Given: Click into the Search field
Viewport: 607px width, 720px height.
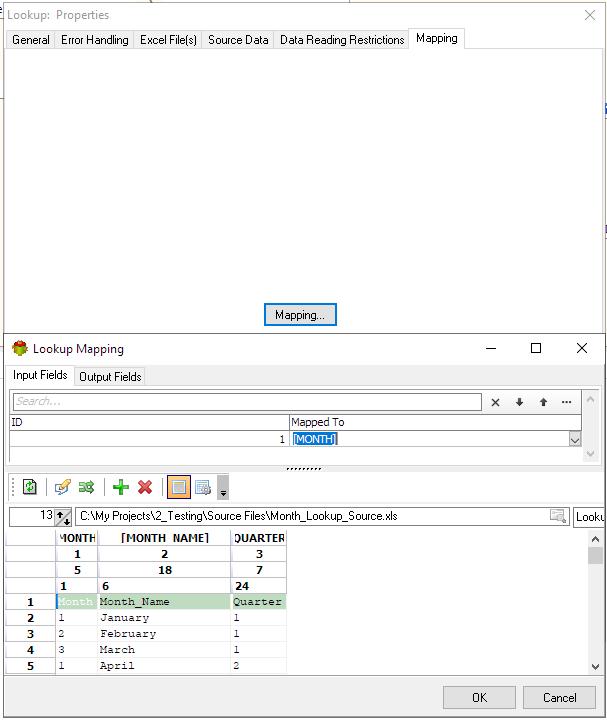Looking at the screenshot, I should coord(247,402).
